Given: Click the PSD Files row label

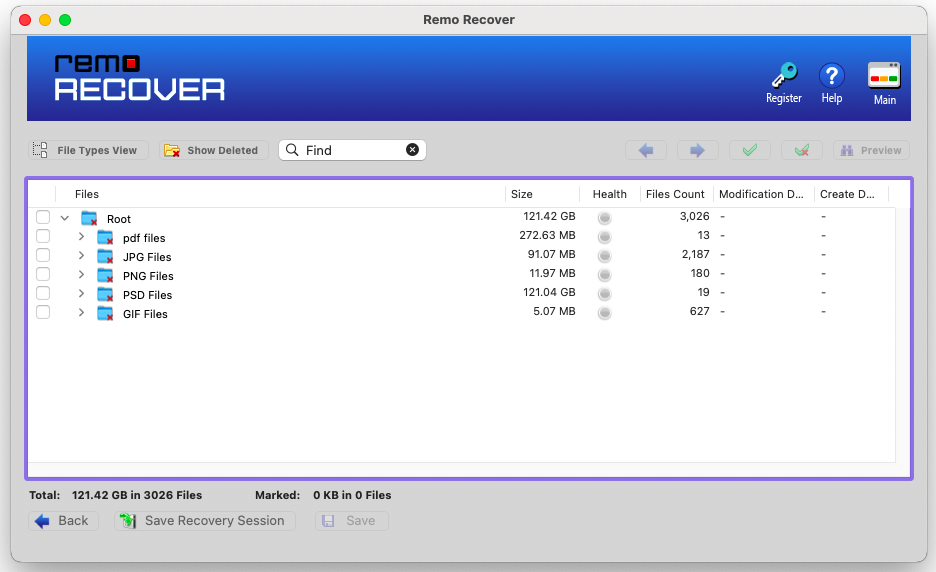Looking at the screenshot, I should [x=147, y=295].
